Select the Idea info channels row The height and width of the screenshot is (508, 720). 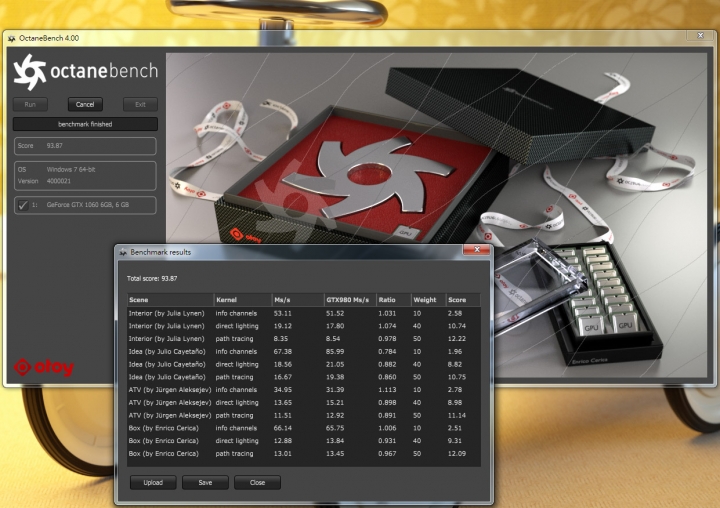[304, 351]
